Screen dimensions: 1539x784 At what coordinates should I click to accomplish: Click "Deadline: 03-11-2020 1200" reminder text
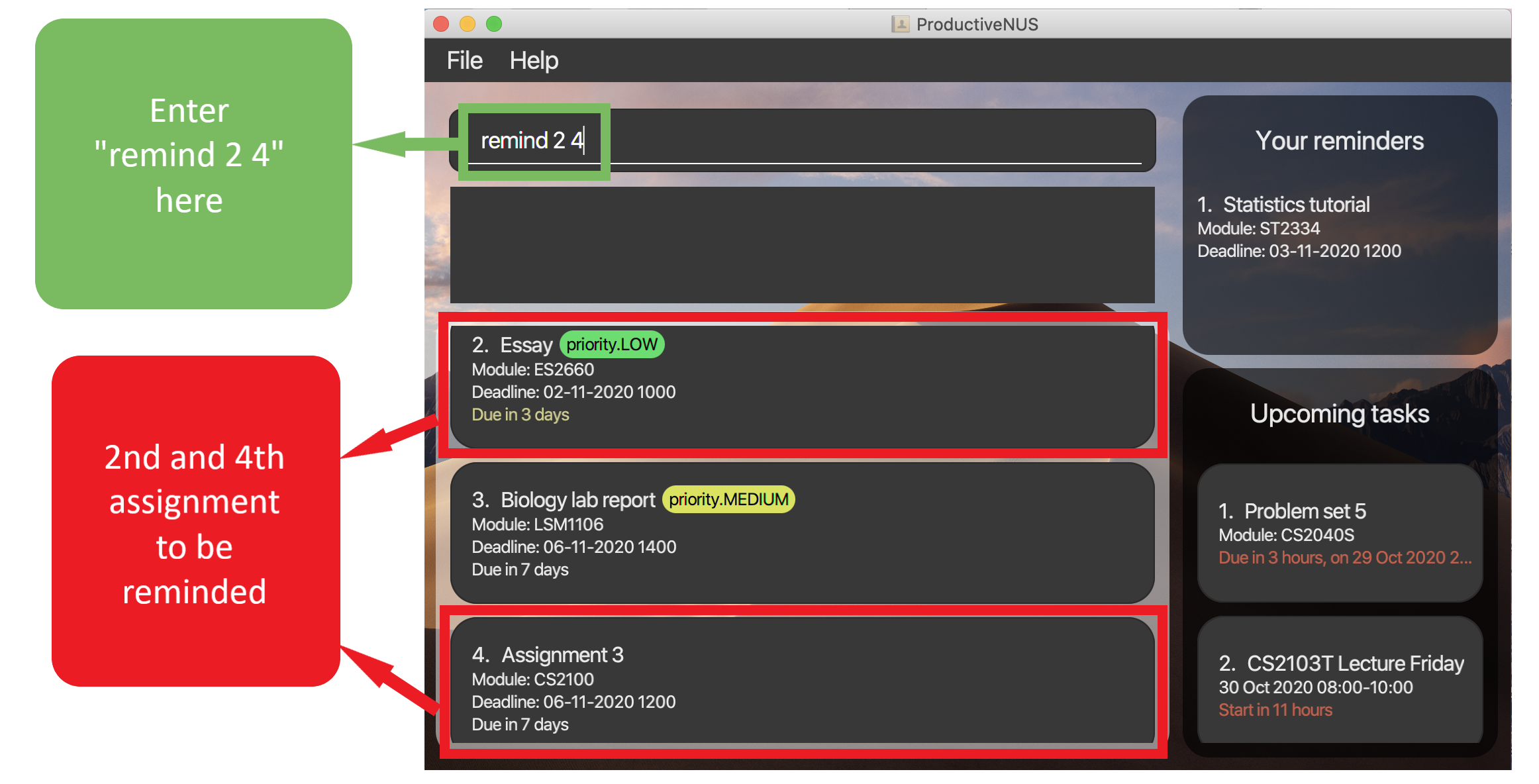click(x=1299, y=251)
